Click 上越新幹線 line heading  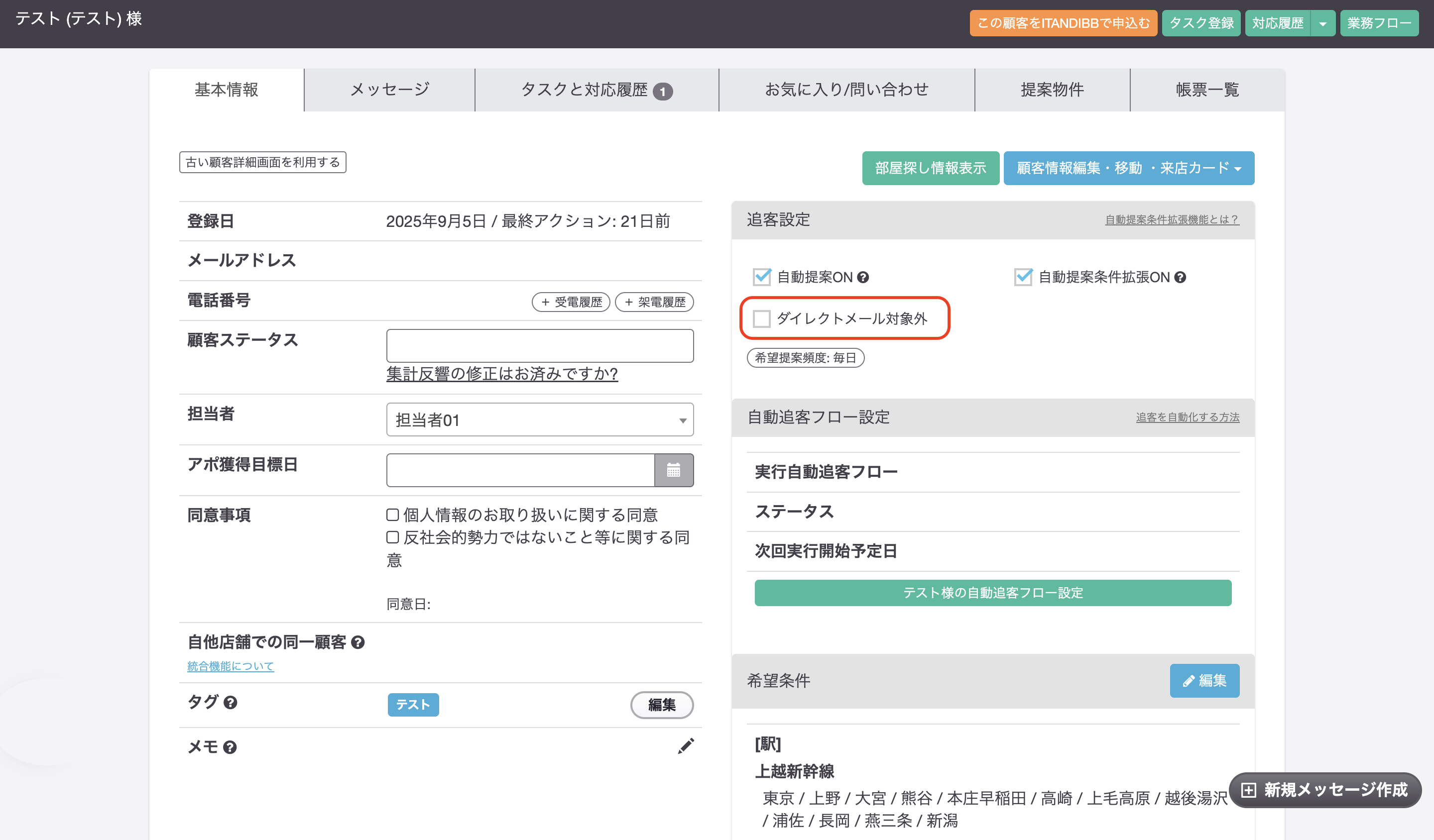click(794, 772)
